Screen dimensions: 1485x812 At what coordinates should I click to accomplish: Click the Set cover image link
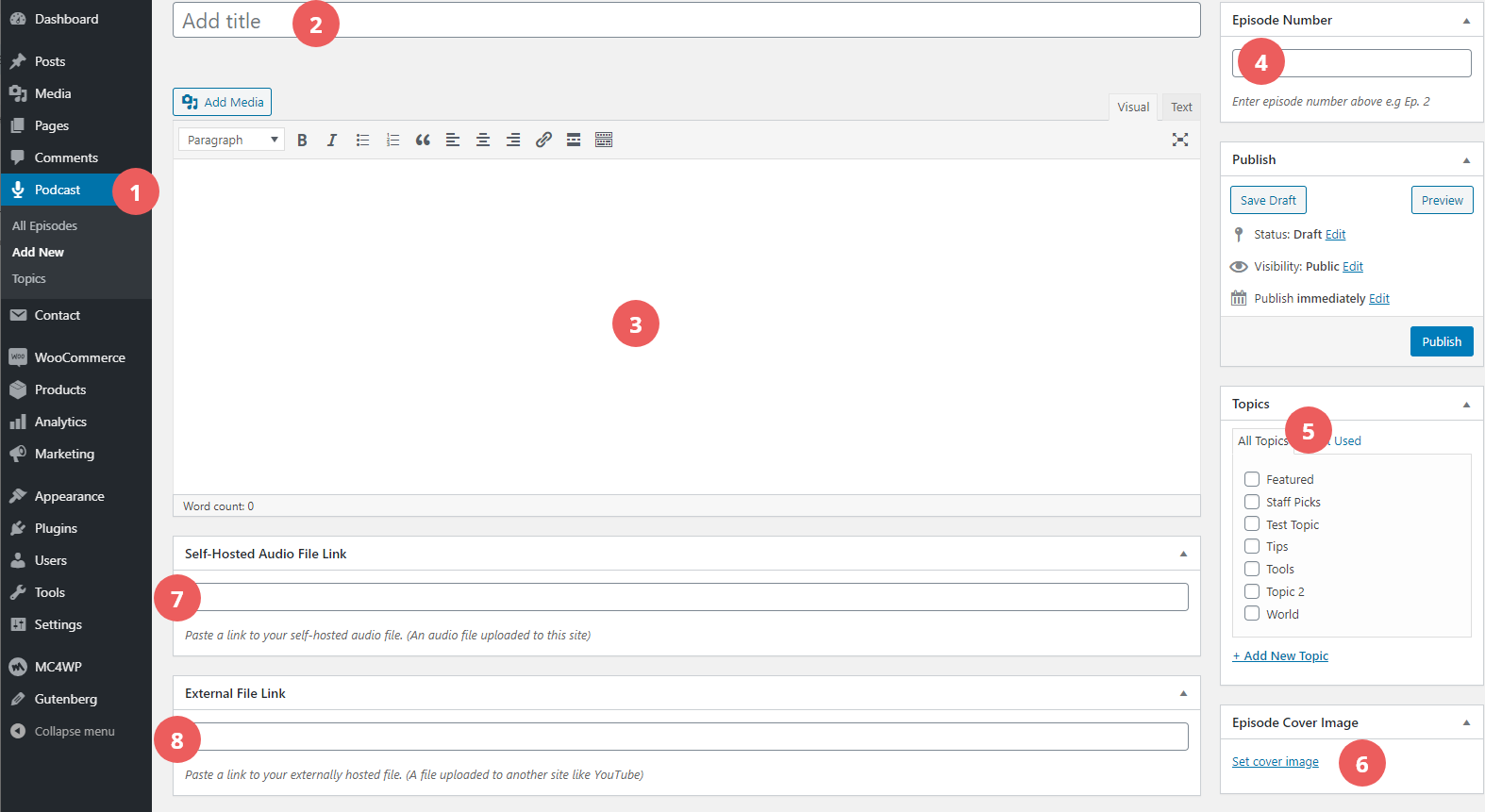1275,762
